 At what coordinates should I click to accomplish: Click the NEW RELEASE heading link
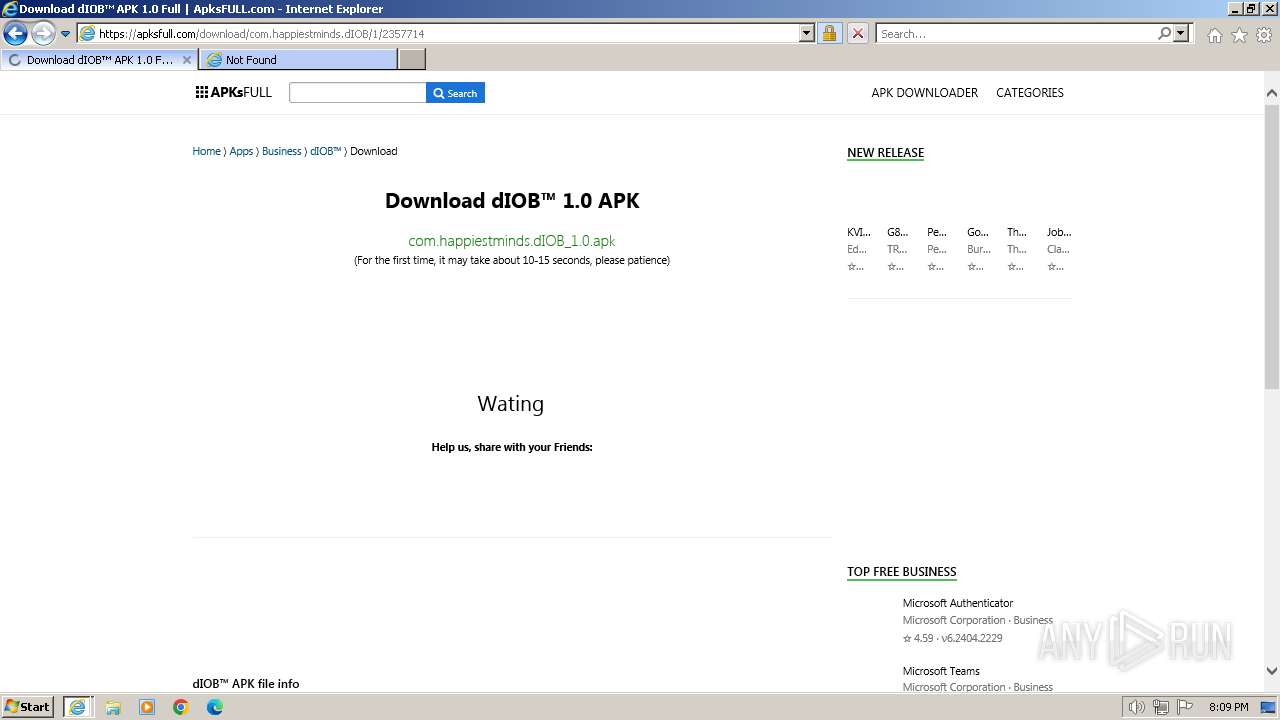885,153
